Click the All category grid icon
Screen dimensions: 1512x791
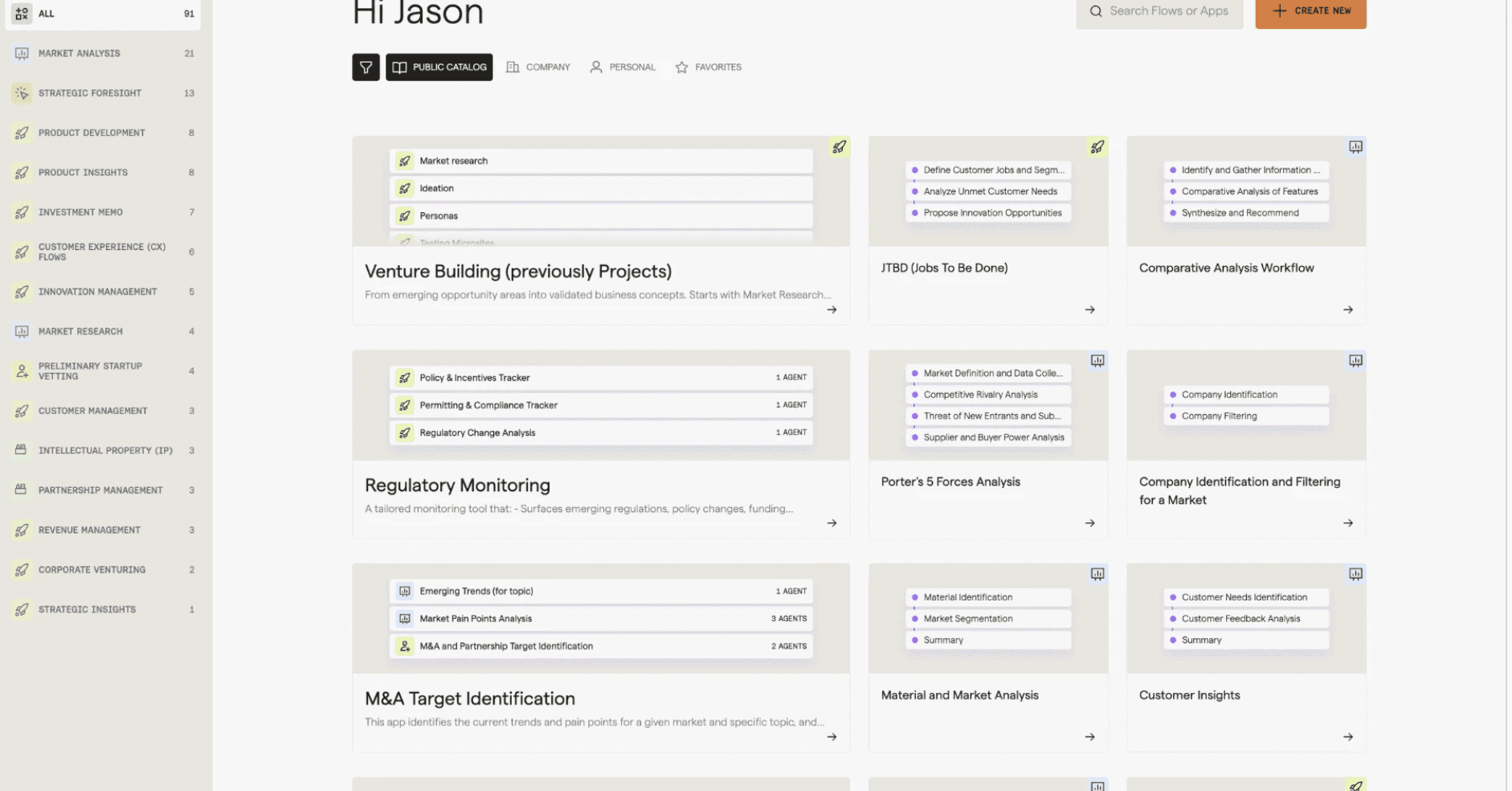pos(22,14)
